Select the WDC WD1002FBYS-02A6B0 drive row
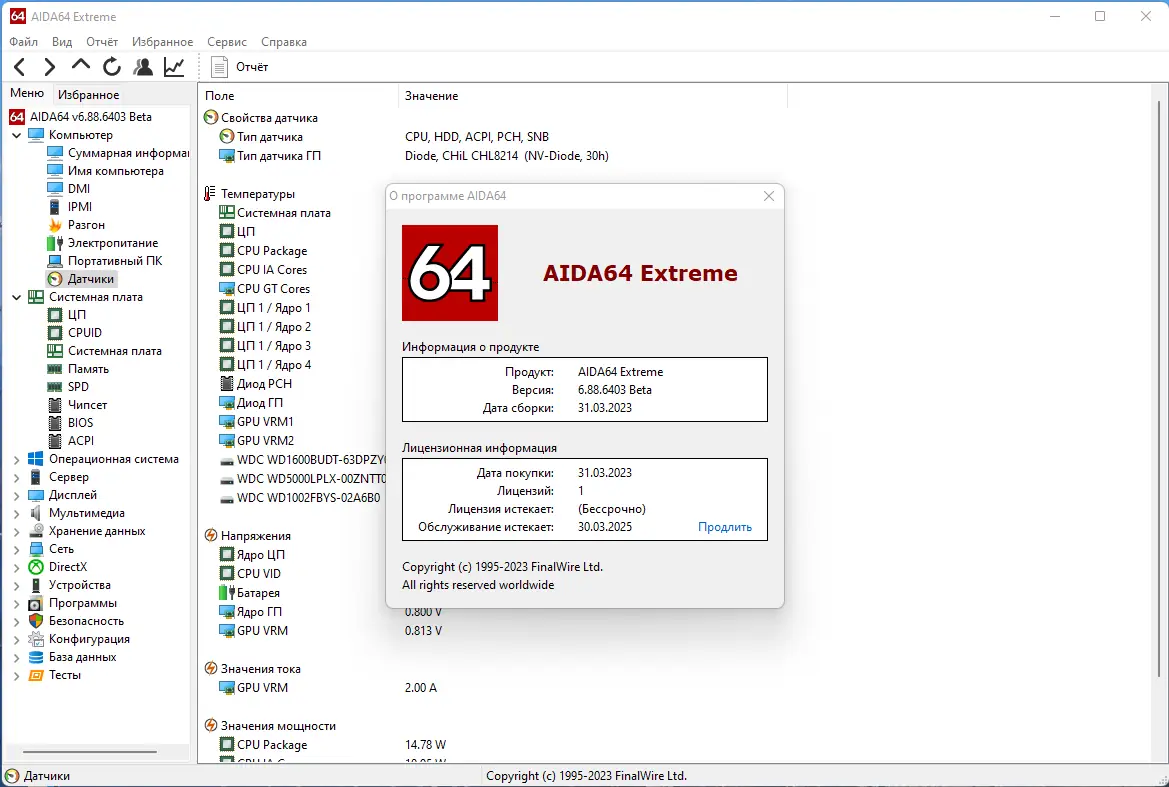 click(300, 498)
